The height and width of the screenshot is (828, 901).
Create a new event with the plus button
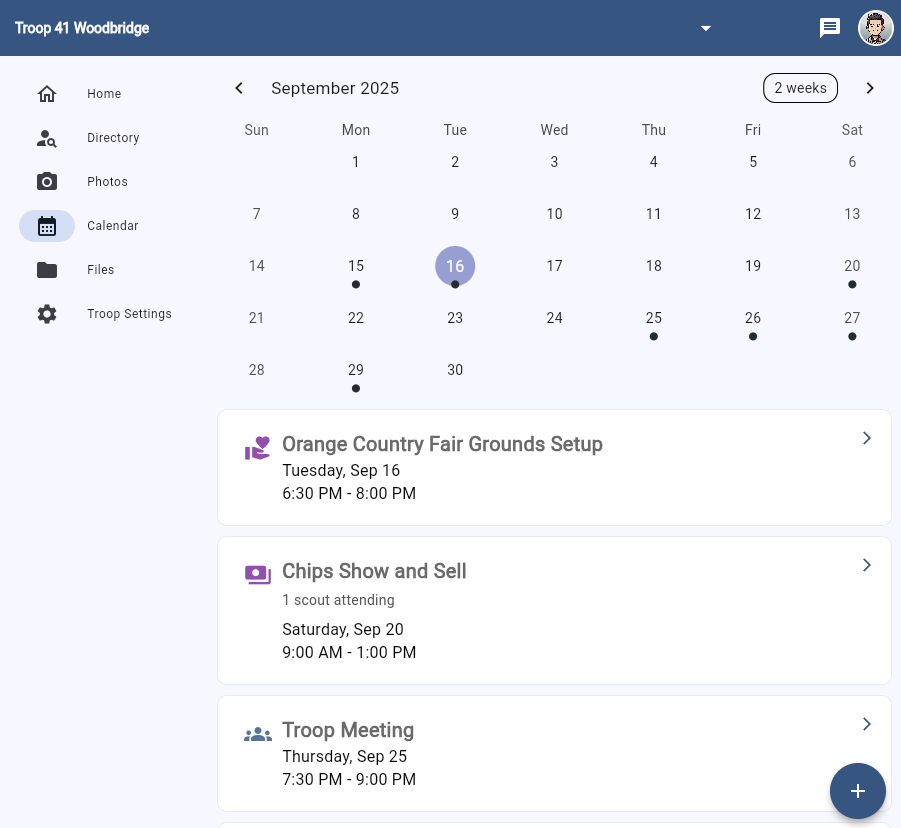pyautogui.click(x=858, y=791)
